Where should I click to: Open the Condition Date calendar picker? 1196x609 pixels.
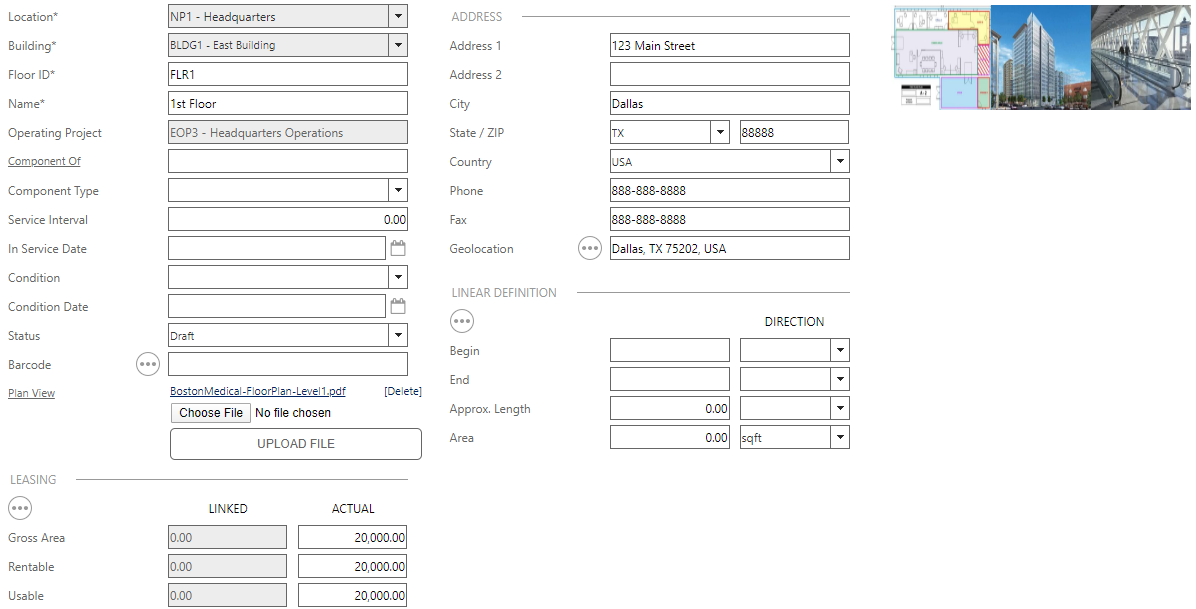click(397, 307)
